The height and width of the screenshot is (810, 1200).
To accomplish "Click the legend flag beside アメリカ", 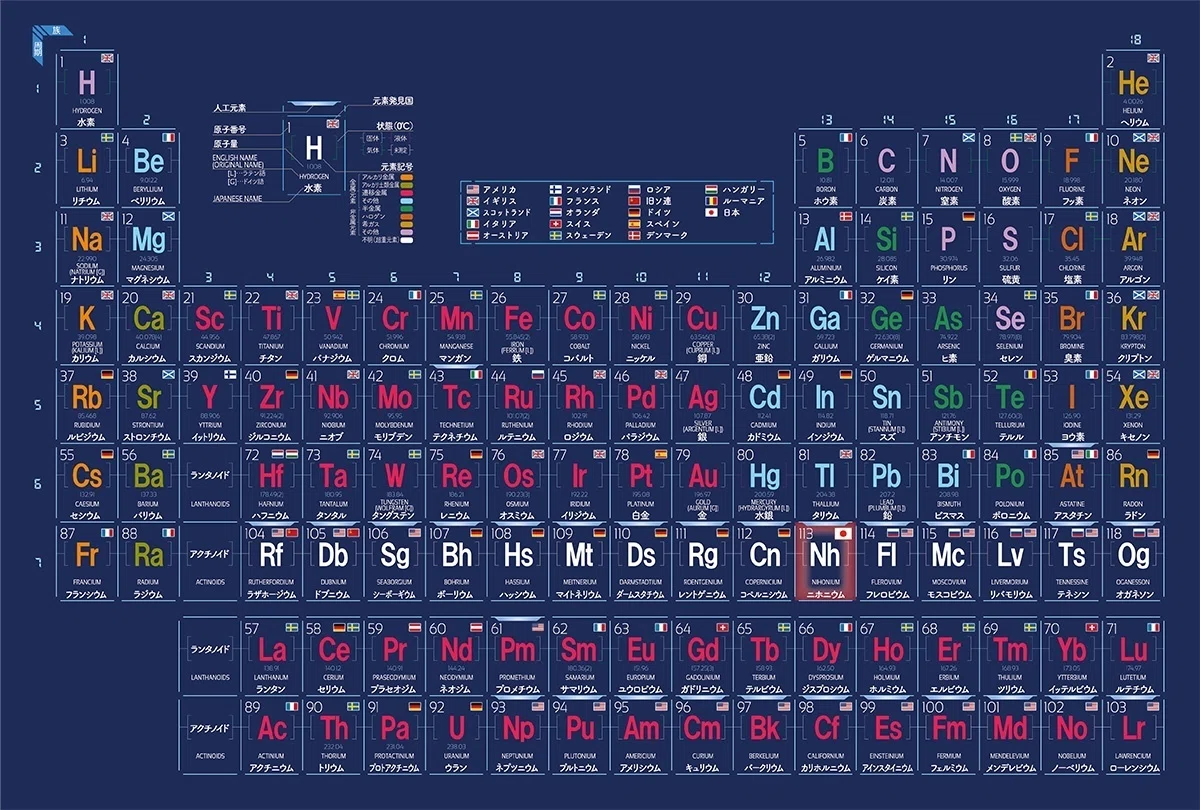I will pos(472,189).
